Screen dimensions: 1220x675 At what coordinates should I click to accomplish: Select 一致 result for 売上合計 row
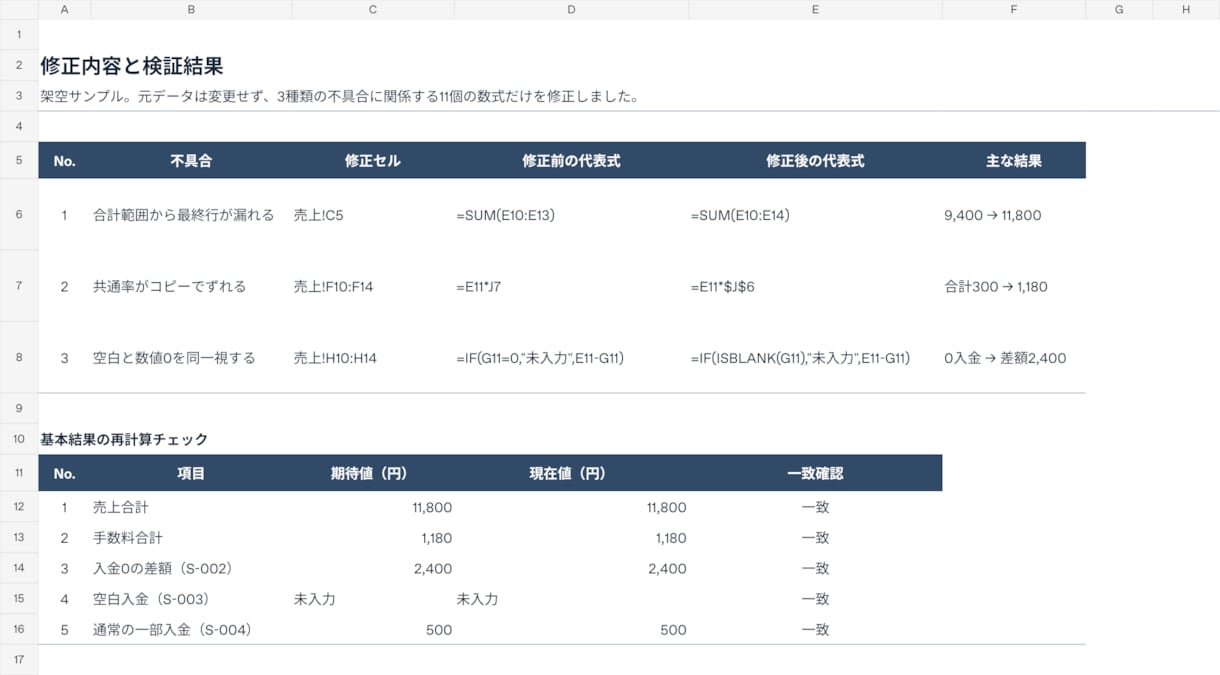tap(815, 507)
